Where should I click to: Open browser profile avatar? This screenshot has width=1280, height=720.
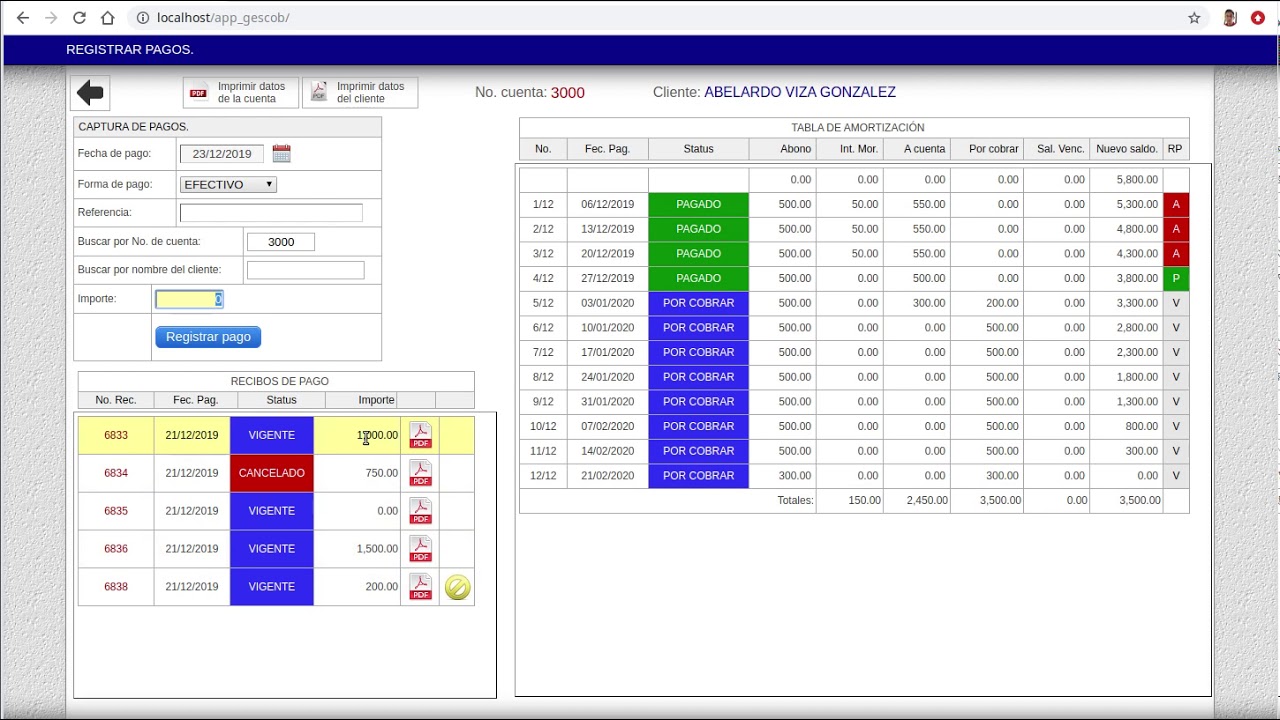tap(1230, 18)
